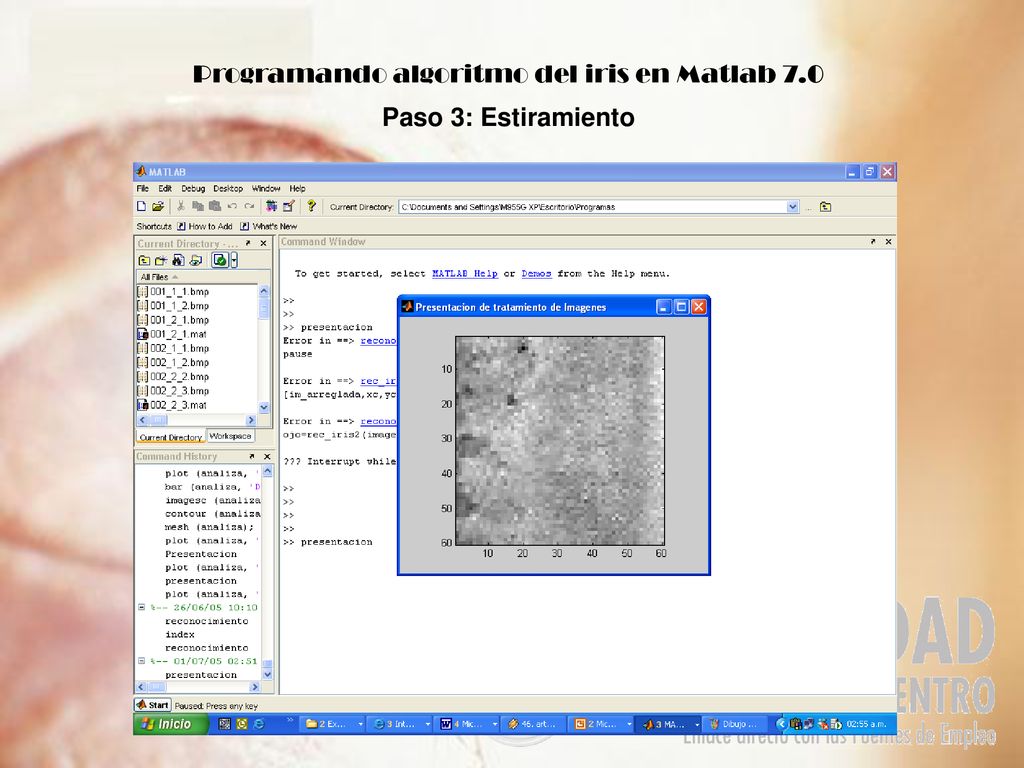Open the File menu
Image resolution: width=1024 pixels, height=768 pixels.
(142, 189)
